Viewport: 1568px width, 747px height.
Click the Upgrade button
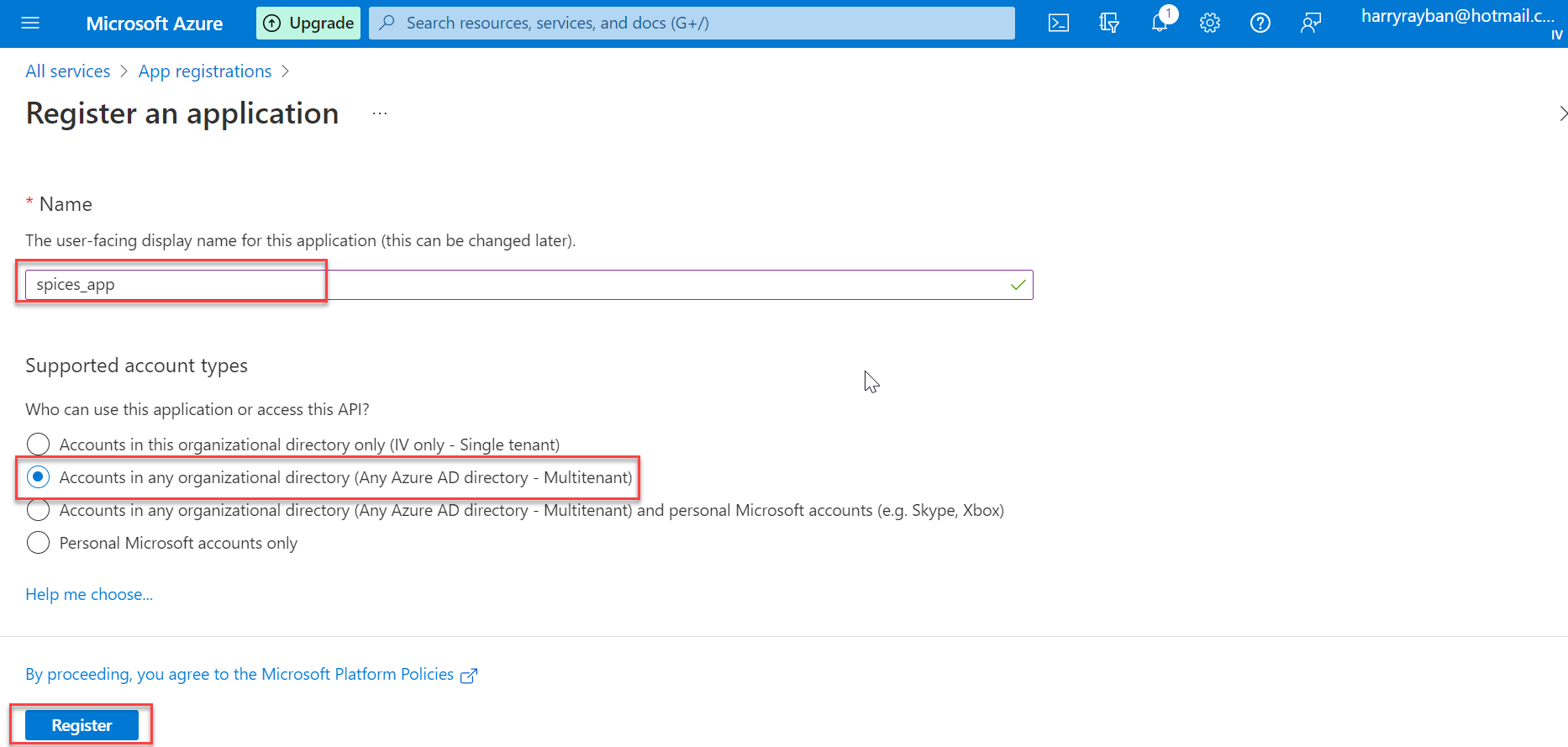pos(308,23)
